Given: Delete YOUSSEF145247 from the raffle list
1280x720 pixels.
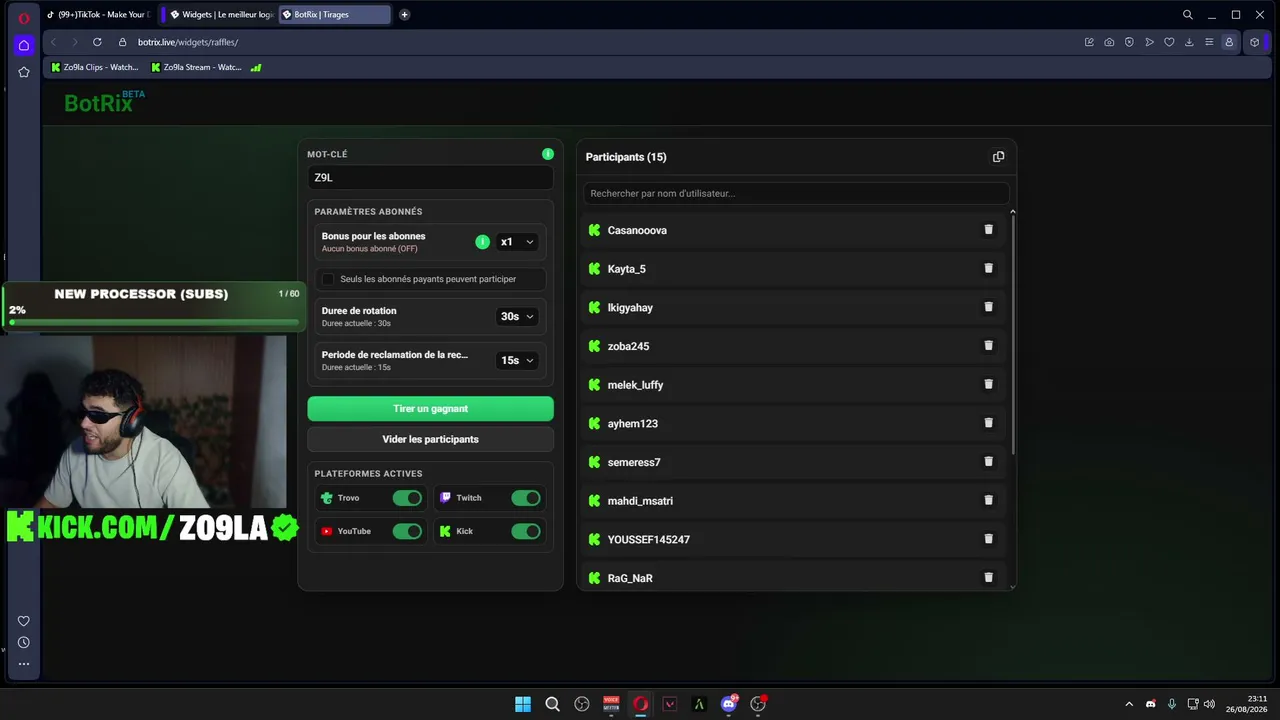Looking at the screenshot, I should pyautogui.click(x=988, y=539).
